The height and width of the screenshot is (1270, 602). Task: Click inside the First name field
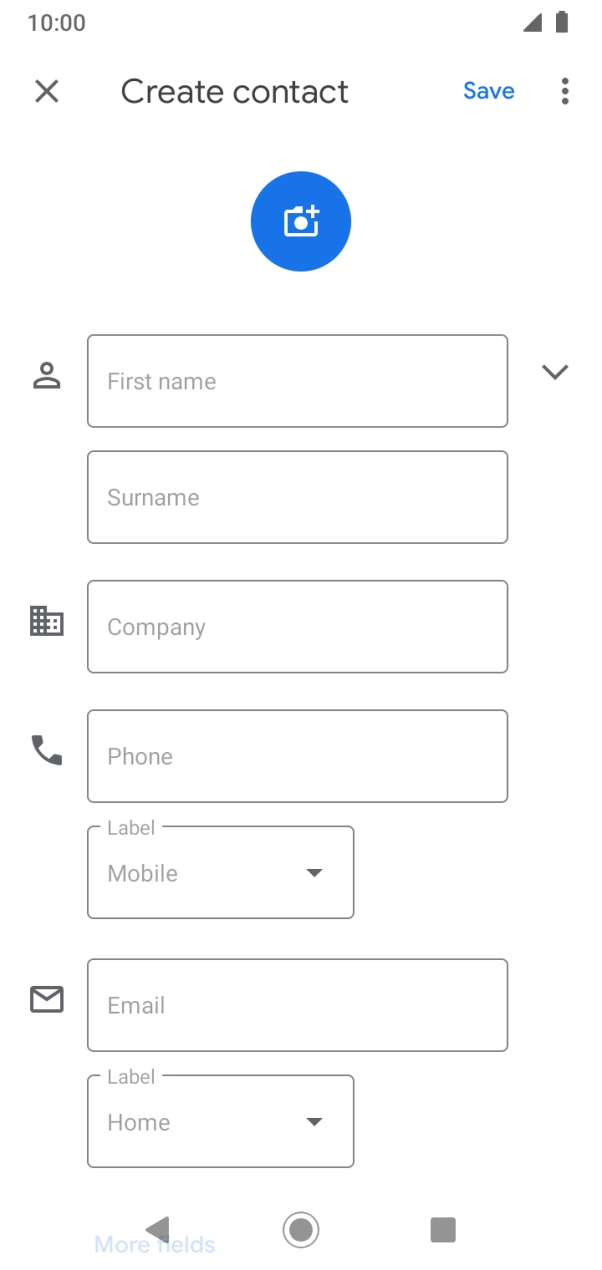click(x=297, y=381)
